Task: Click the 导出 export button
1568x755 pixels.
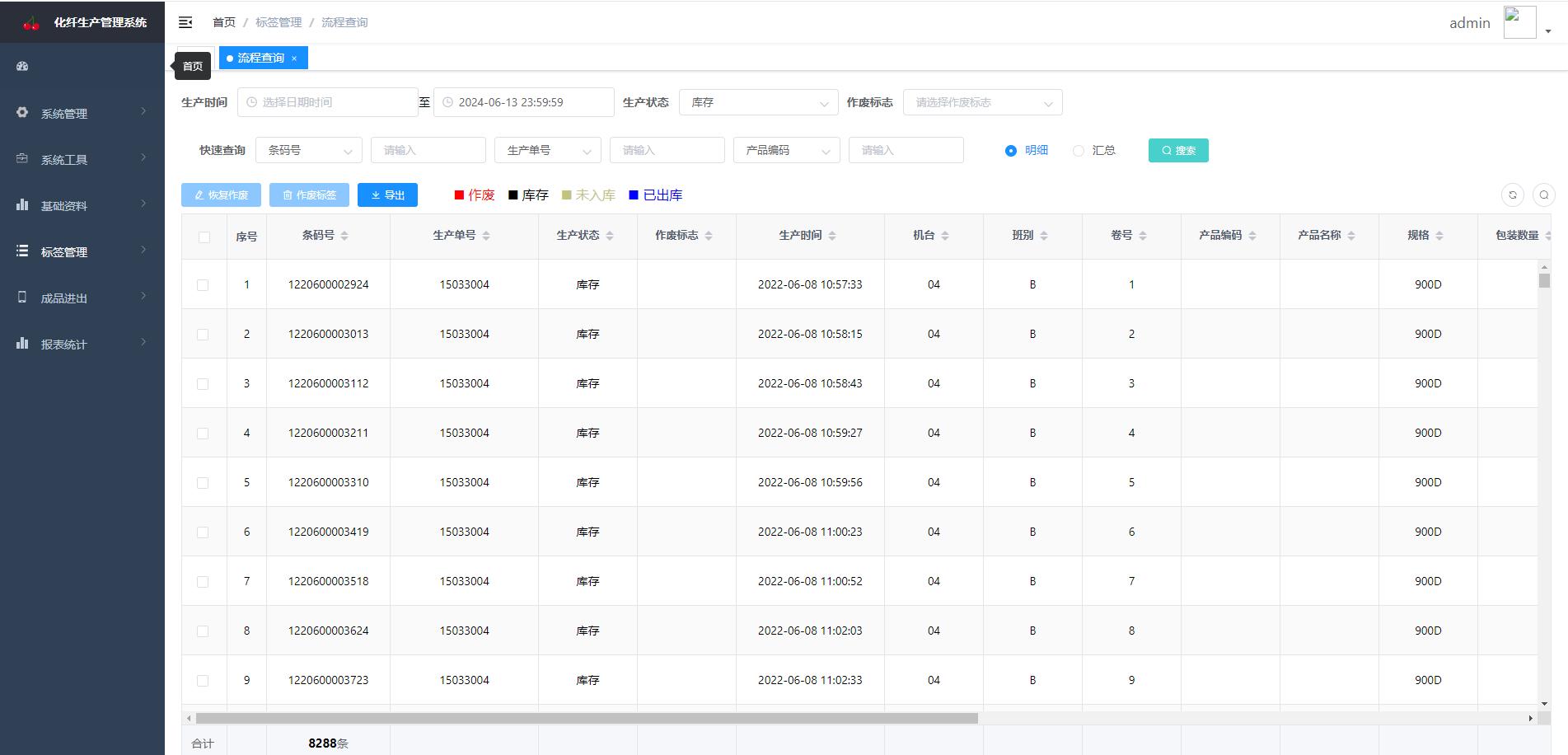Action: pyautogui.click(x=387, y=195)
